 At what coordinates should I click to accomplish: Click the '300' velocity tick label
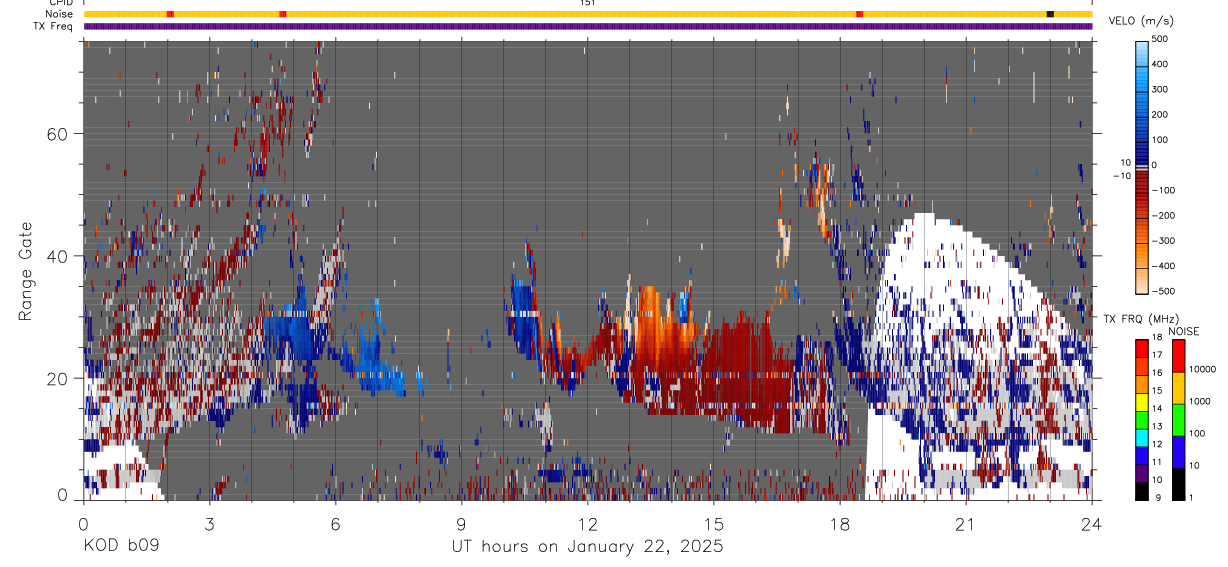pos(1159,90)
